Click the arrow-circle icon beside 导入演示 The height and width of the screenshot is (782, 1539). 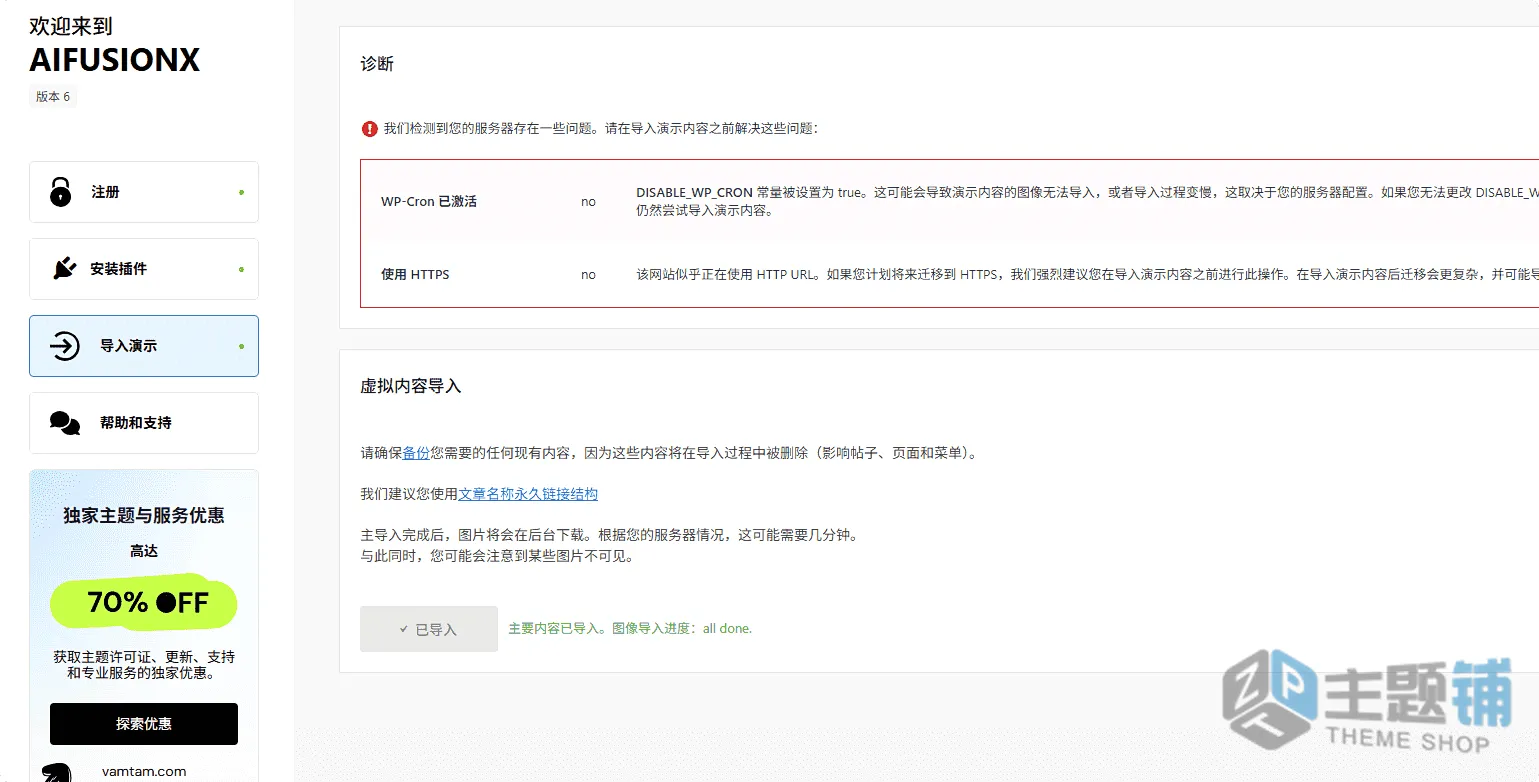tap(65, 346)
